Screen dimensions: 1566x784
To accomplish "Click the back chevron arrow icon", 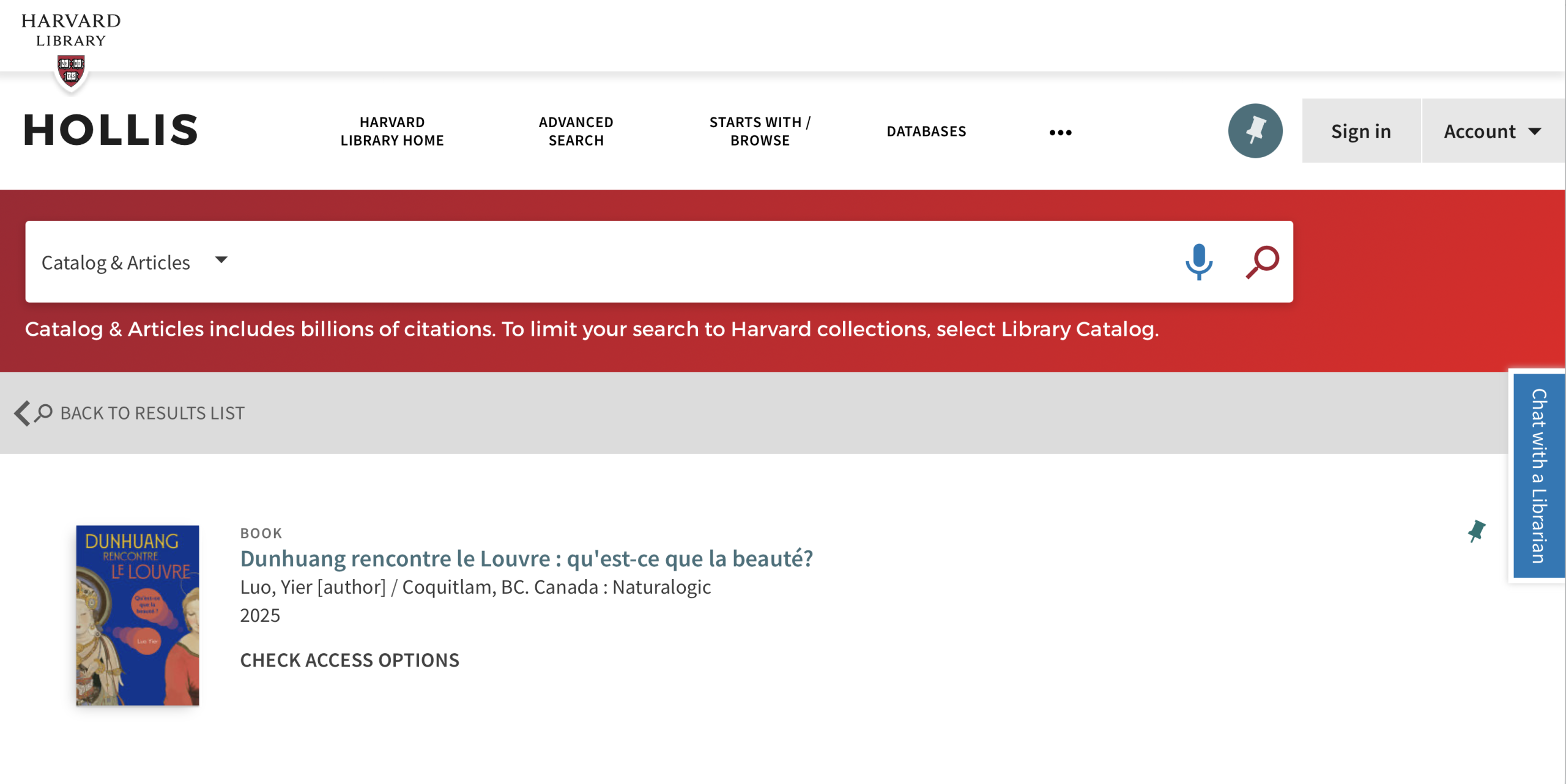I will (x=22, y=413).
